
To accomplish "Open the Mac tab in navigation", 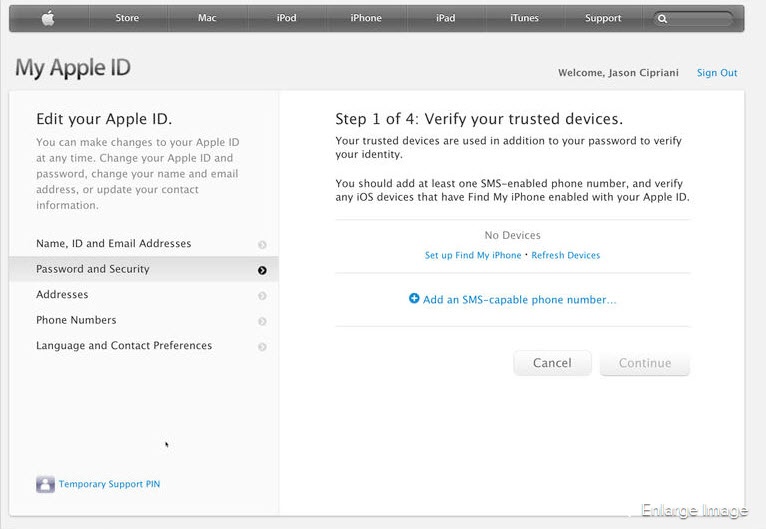I will pyautogui.click(x=207, y=18).
